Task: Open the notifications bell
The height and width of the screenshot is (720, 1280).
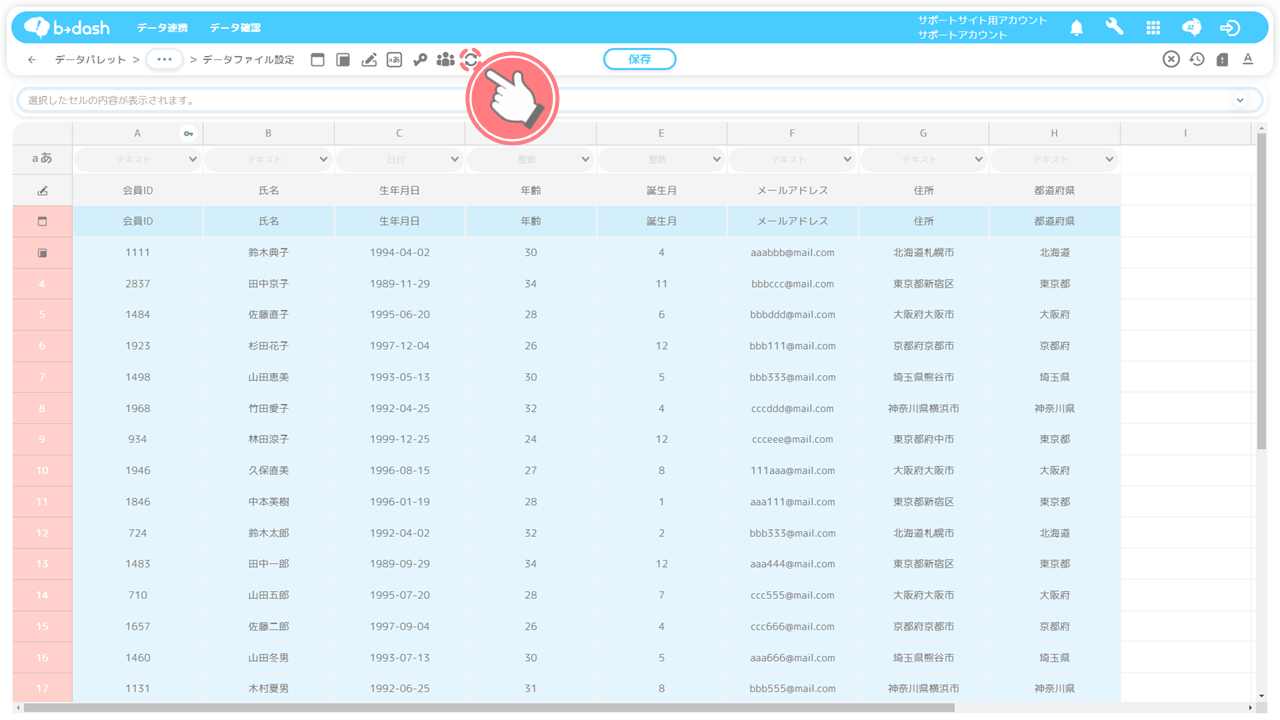Action: [1076, 28]
